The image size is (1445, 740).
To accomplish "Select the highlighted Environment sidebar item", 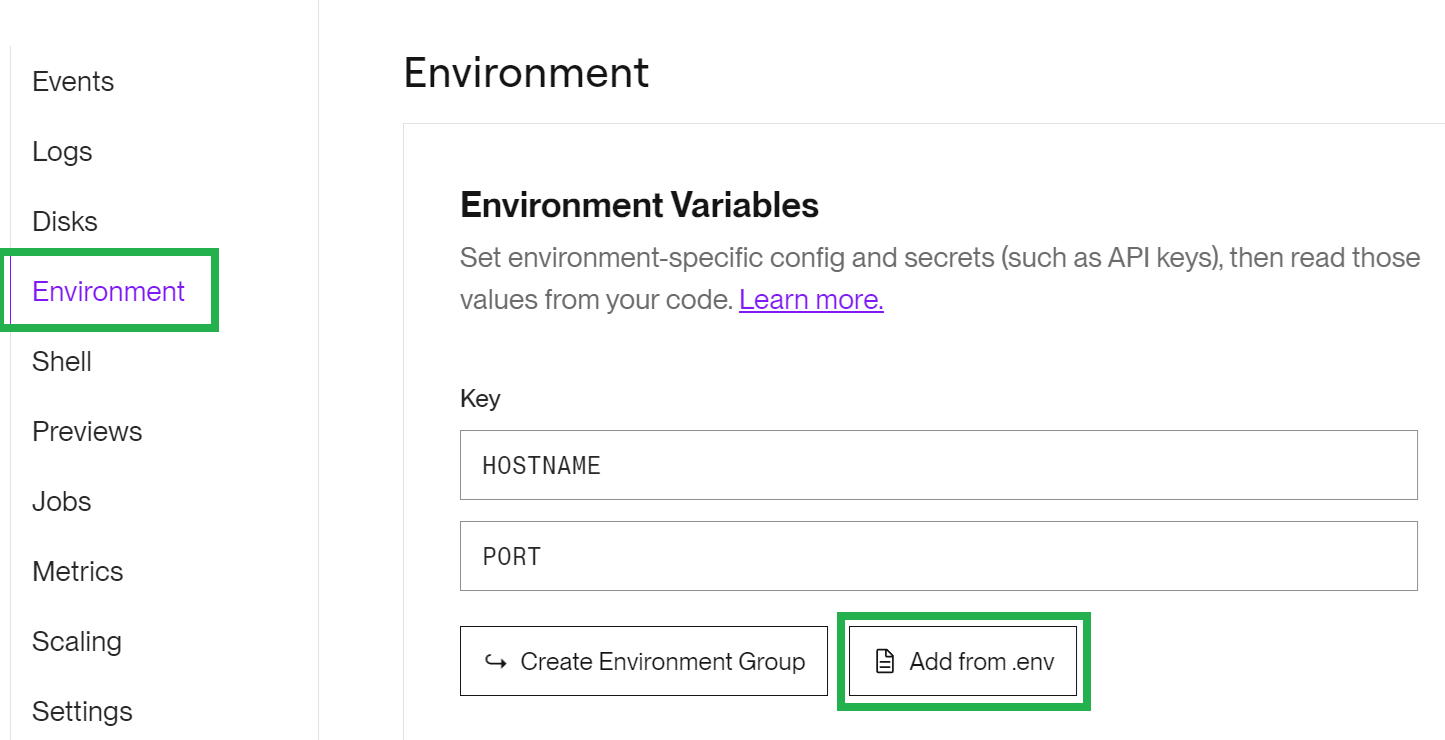I will [x=108, y=291].
